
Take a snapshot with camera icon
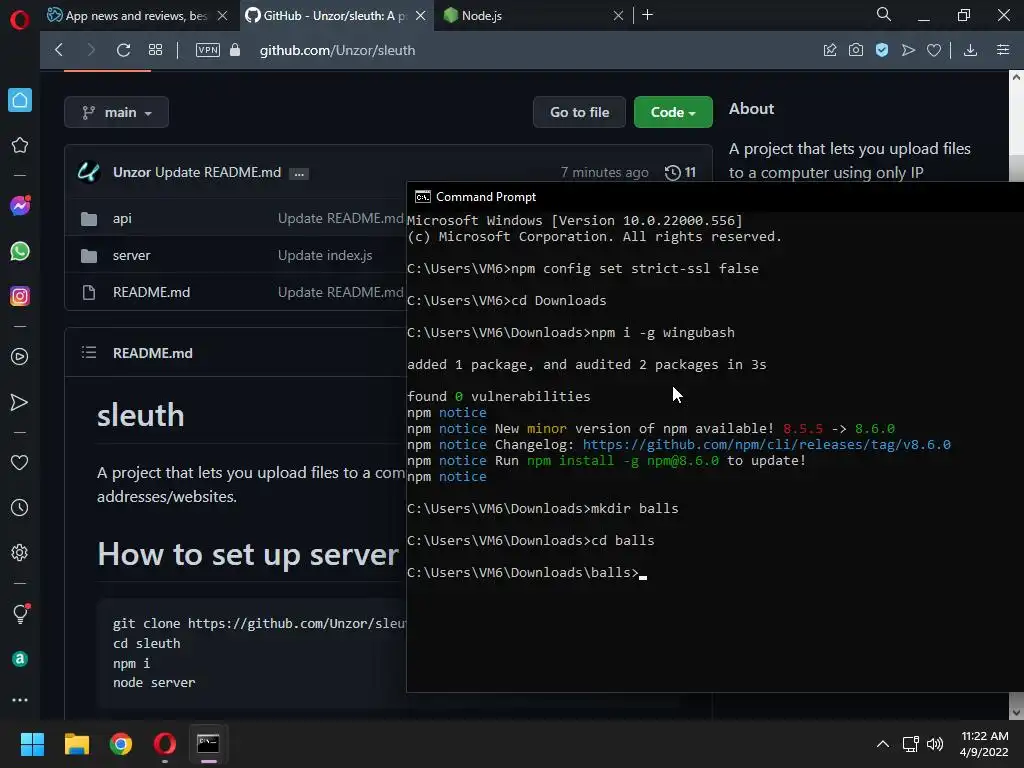tap(856, 50)
